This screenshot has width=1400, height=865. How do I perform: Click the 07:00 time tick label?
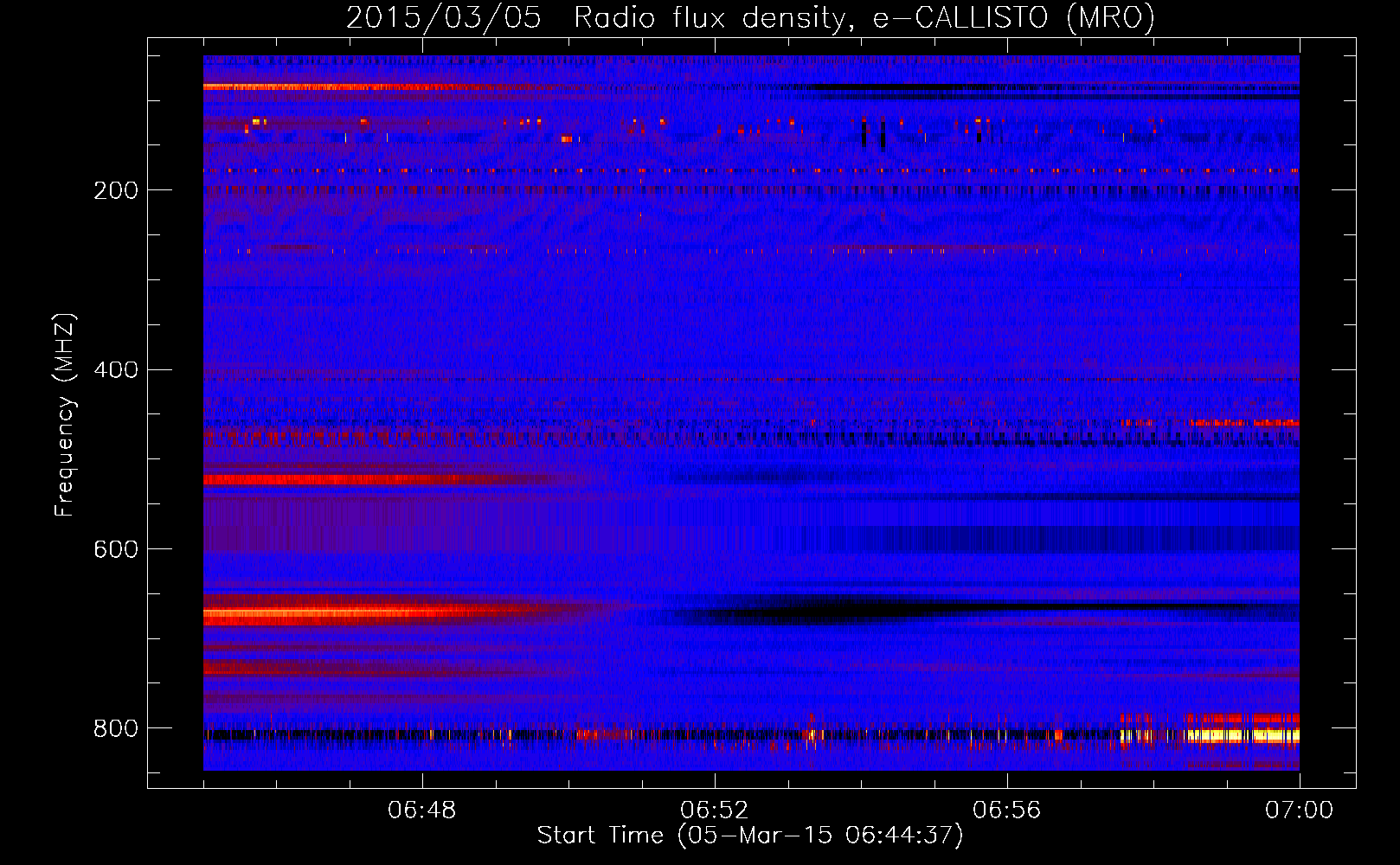pyautogui.click(x=1300, y=811)
